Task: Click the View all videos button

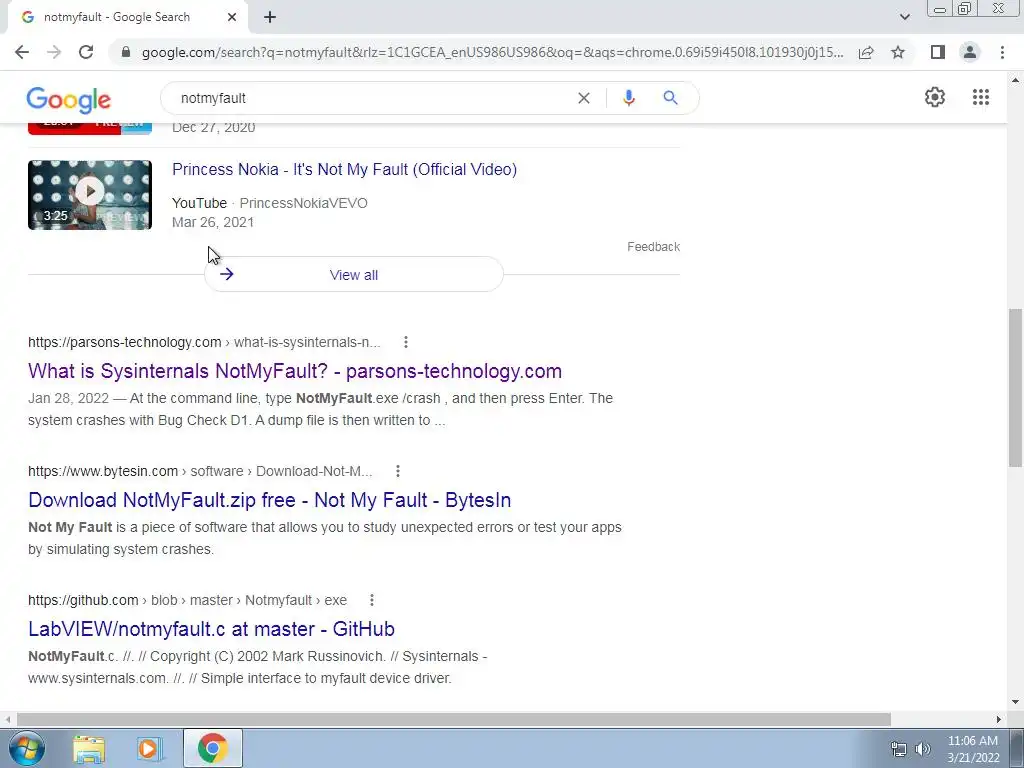Action: pyautogui.click(x=354, y=274)
